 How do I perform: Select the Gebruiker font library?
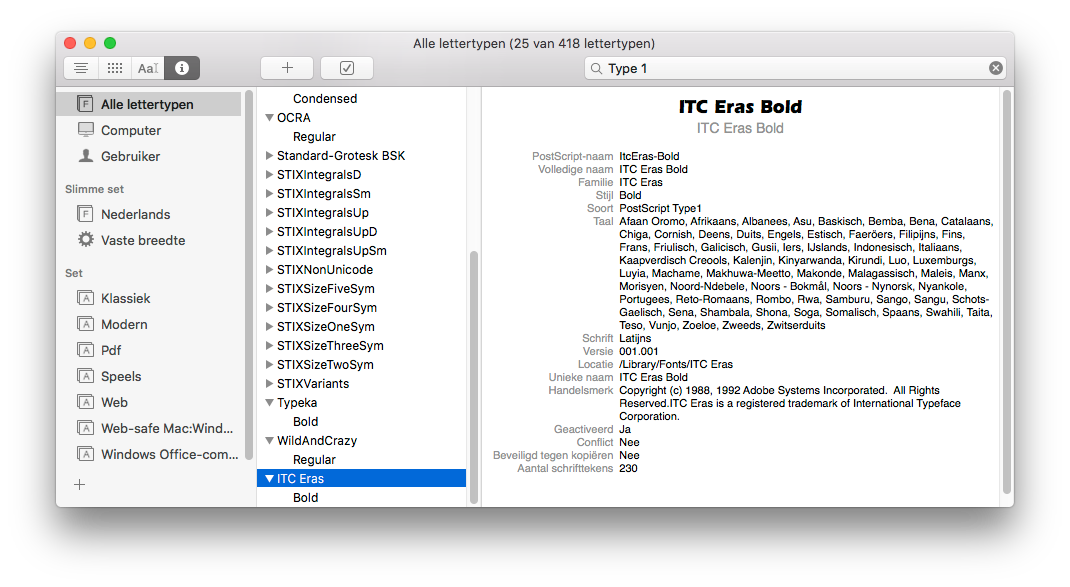coord(130,156)
